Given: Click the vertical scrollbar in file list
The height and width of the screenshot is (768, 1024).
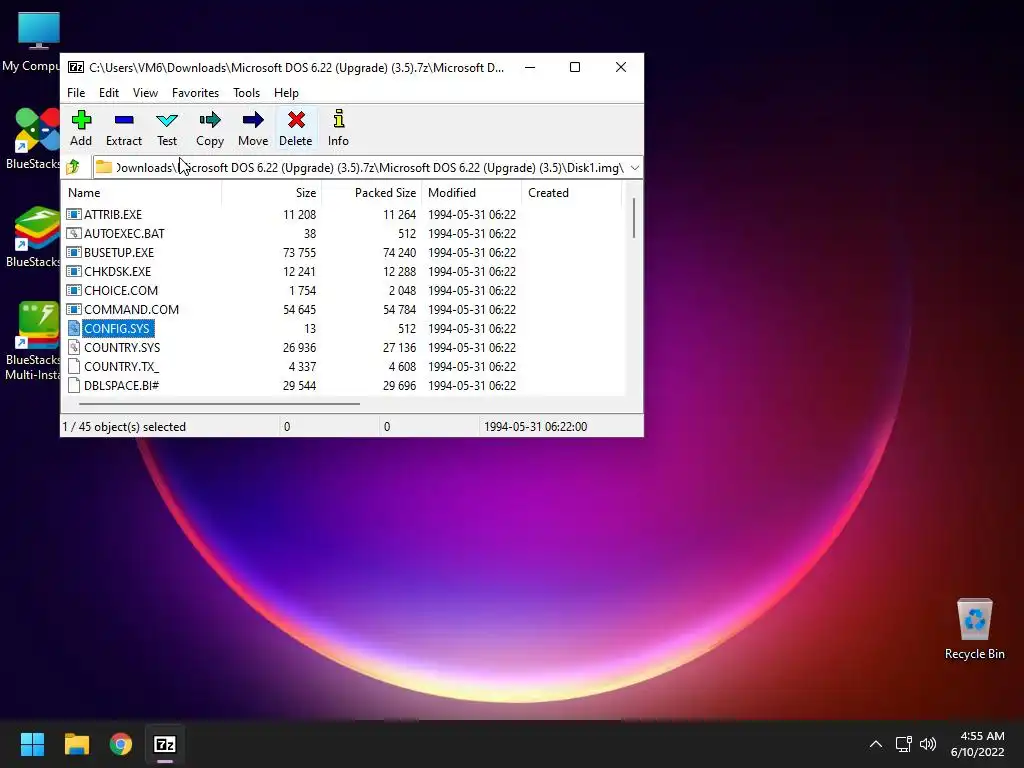Looking at the screenshot, I should point(633,217).
